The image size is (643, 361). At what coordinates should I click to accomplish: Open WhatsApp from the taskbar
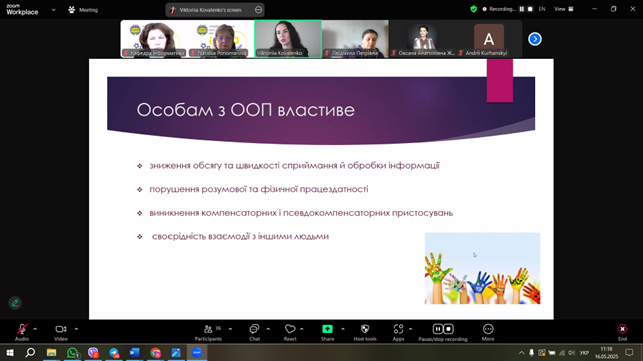[x=72, y=352]
